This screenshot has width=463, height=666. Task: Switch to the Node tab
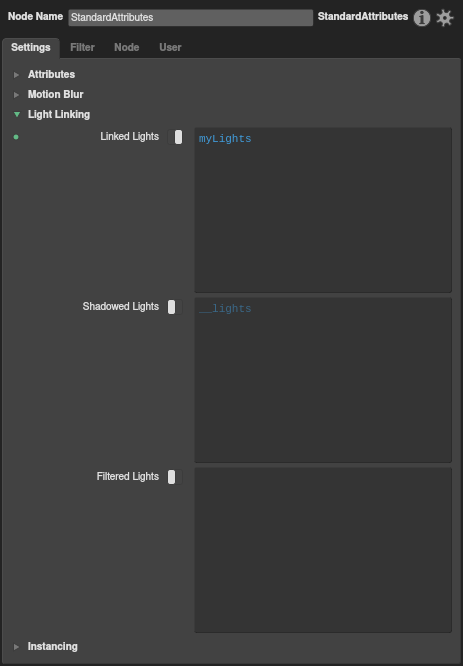[127, 47]
